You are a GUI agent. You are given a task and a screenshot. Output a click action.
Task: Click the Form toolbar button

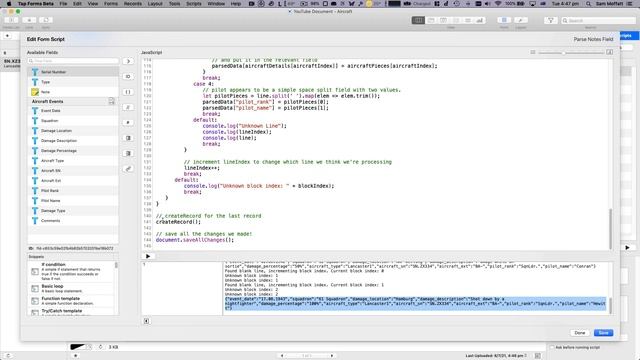[504, 20]
